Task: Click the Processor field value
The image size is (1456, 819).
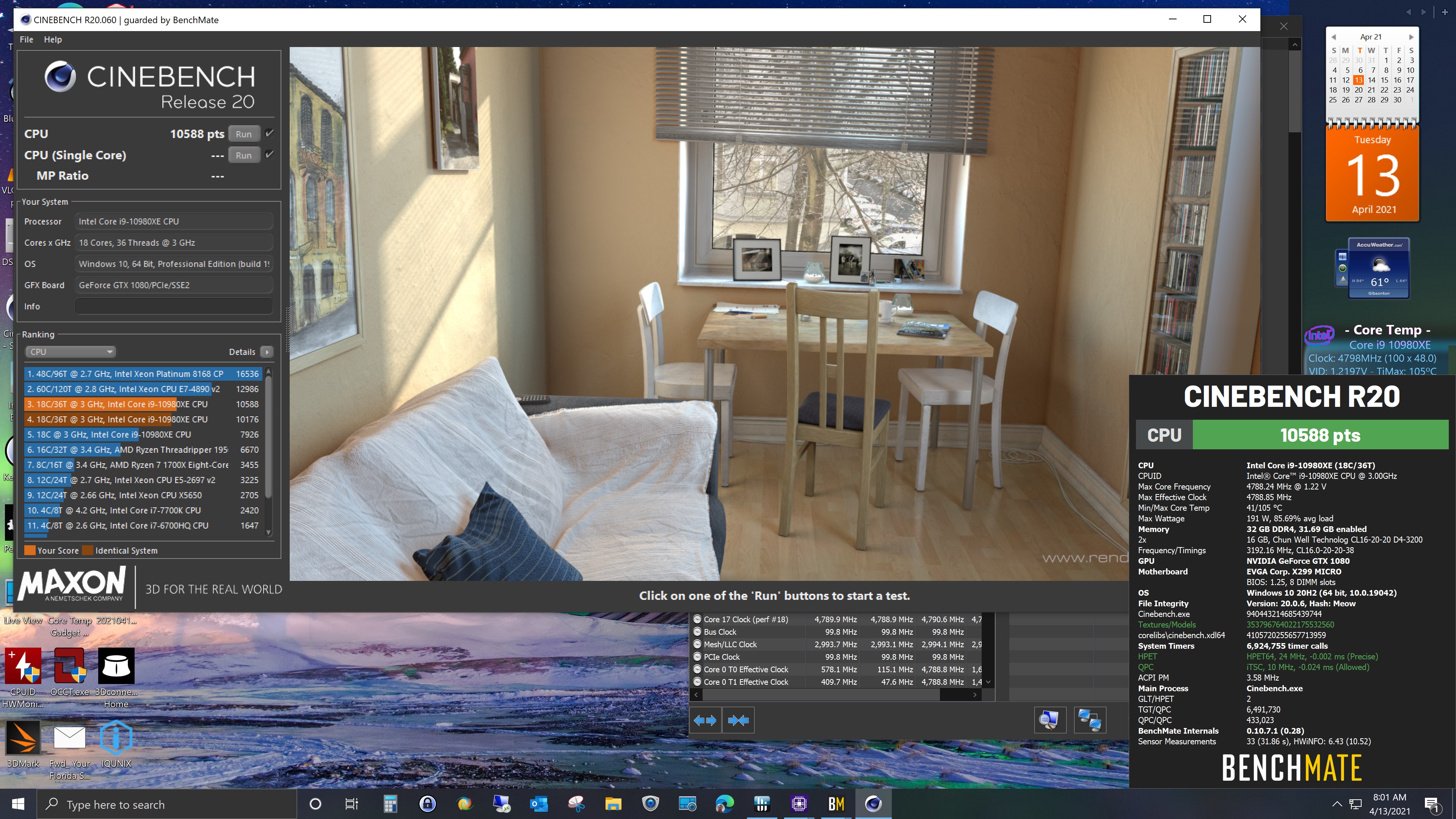Action: (174, 221)
